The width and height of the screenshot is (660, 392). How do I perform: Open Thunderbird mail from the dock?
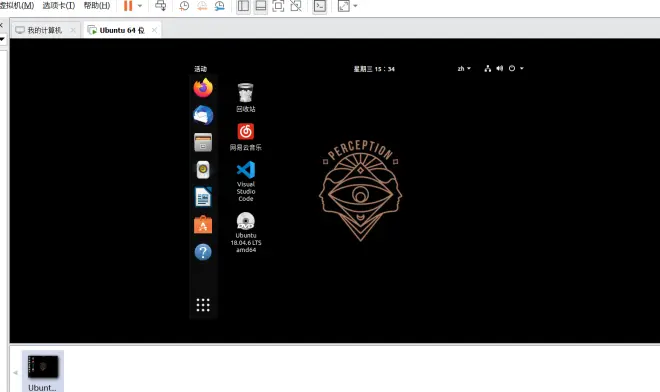(203, 115)
